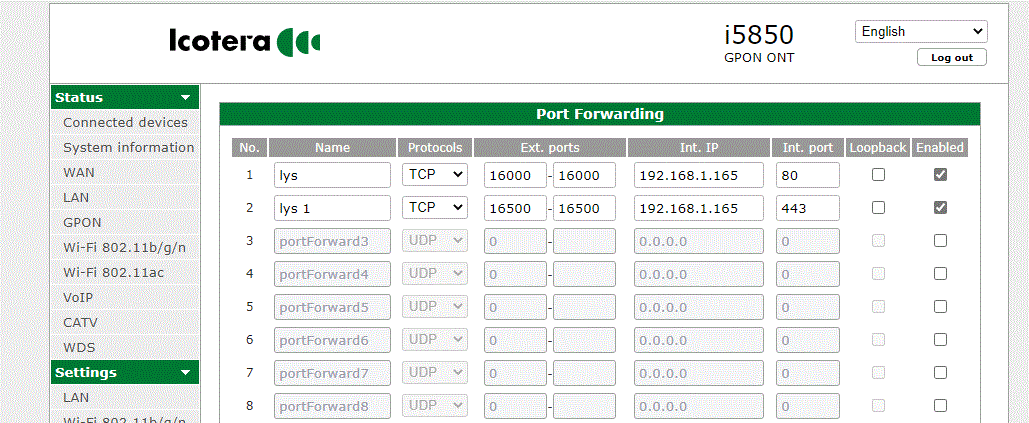Open the English language dropdown

pos(920,32)
